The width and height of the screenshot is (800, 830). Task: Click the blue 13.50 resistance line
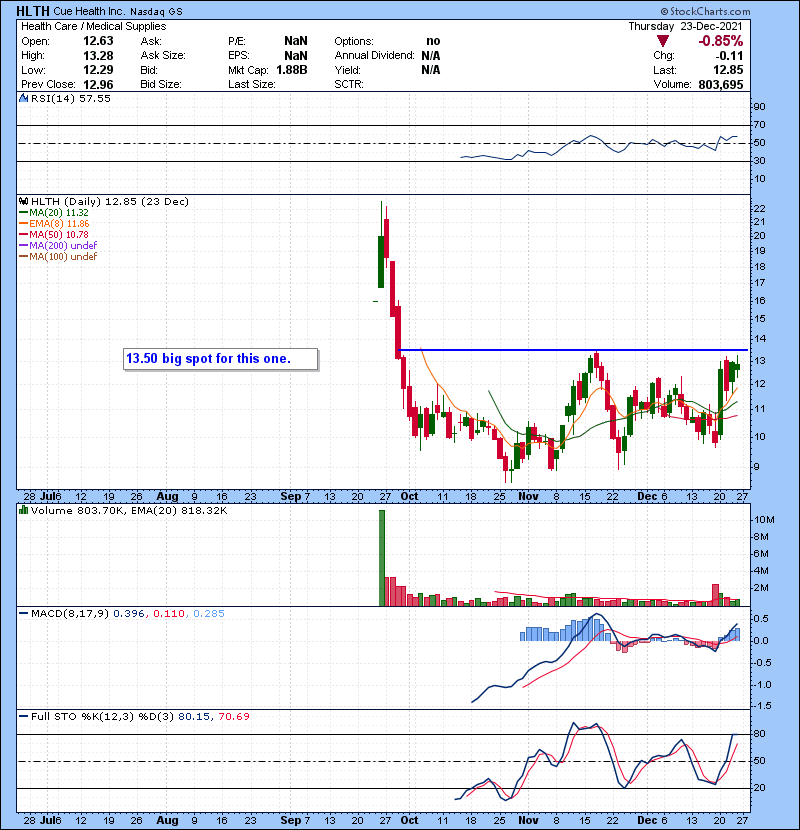573,350
